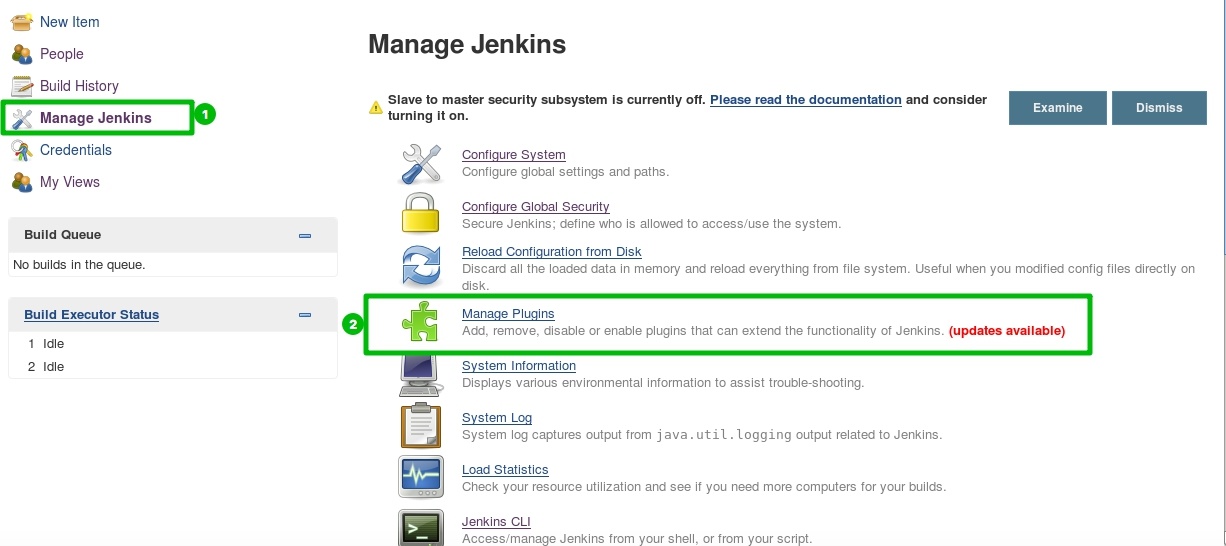
Task: Open the System Log link
Action: [497, 418]
